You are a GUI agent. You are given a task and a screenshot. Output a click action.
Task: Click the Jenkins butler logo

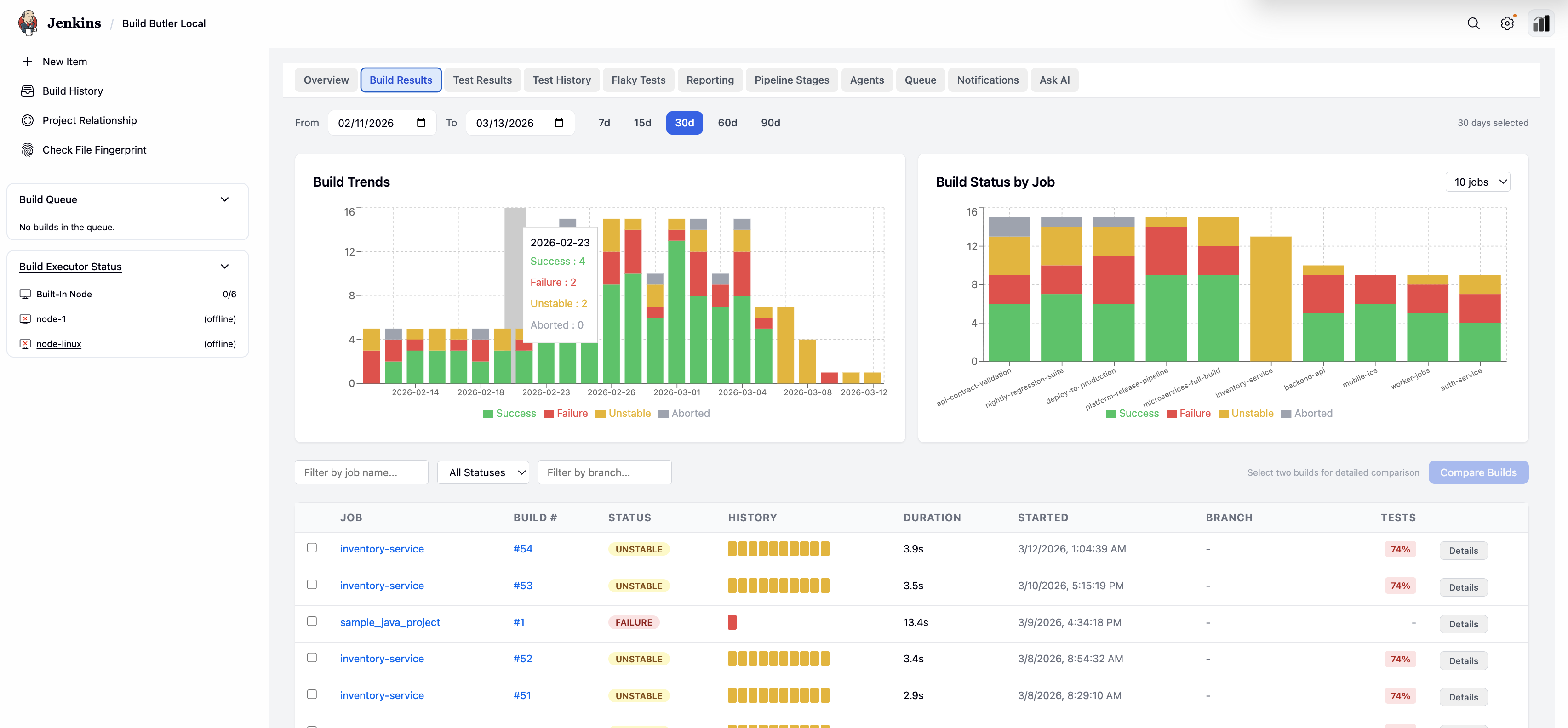[28, 23]
